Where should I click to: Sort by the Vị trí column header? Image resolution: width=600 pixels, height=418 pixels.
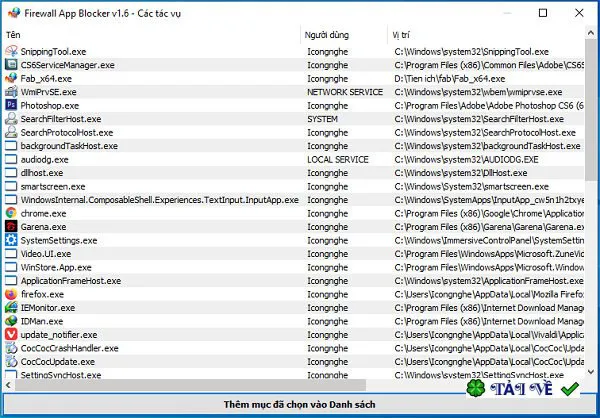[486, 35]
